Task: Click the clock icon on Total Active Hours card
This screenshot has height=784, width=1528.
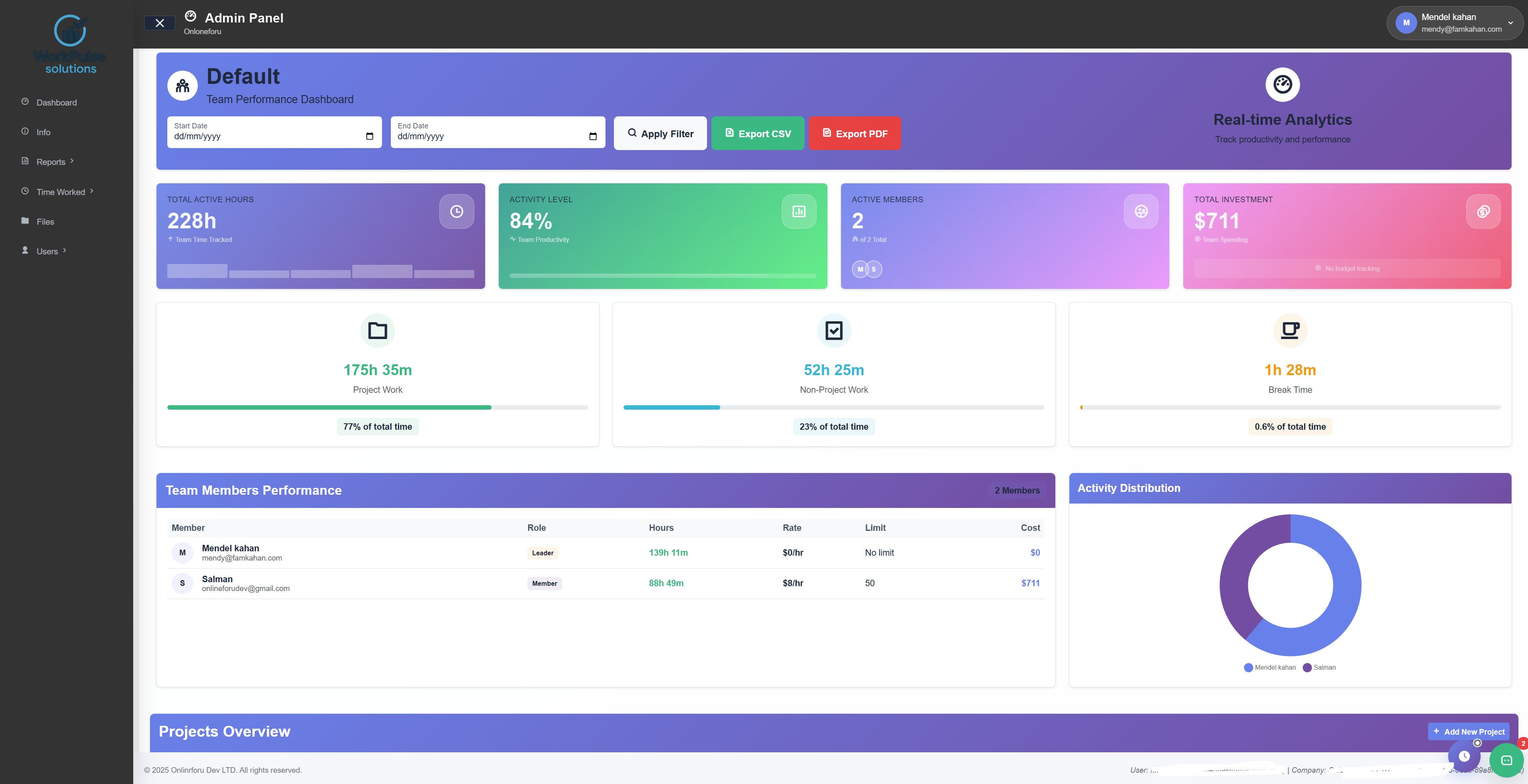Action: click(x=456, y=211)
